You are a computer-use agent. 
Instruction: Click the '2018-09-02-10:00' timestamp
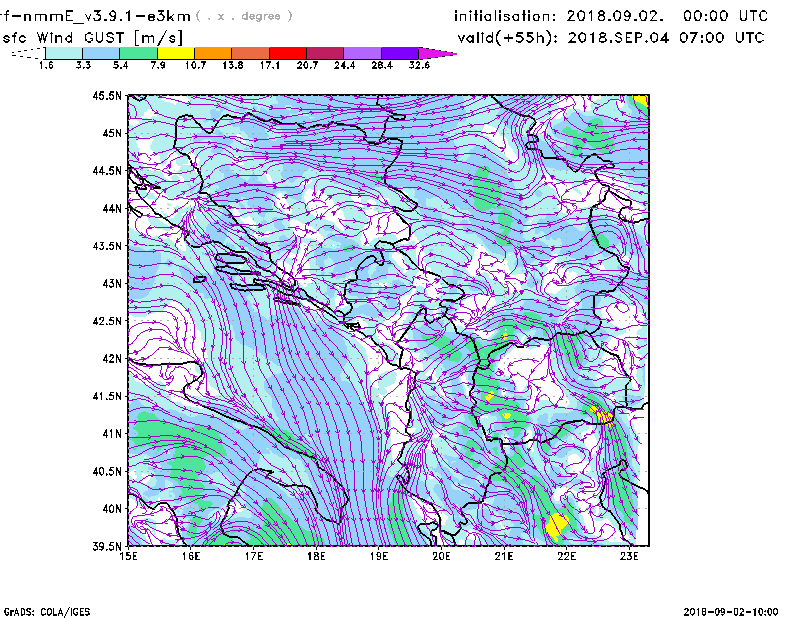pyautogui.click(x=731, y=612)
